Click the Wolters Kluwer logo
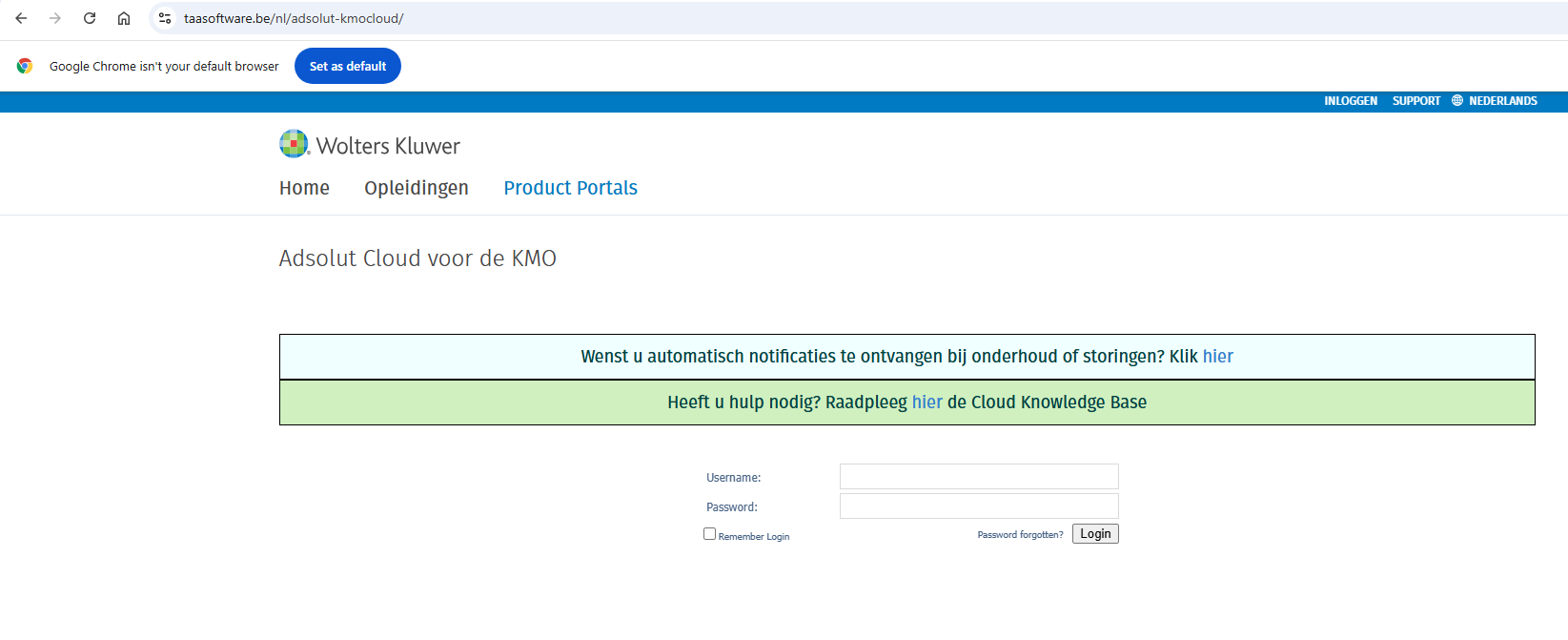Image resolution: width=1568 pixels, height=640 pixels. pyautogui.click(x=370, y=145)
